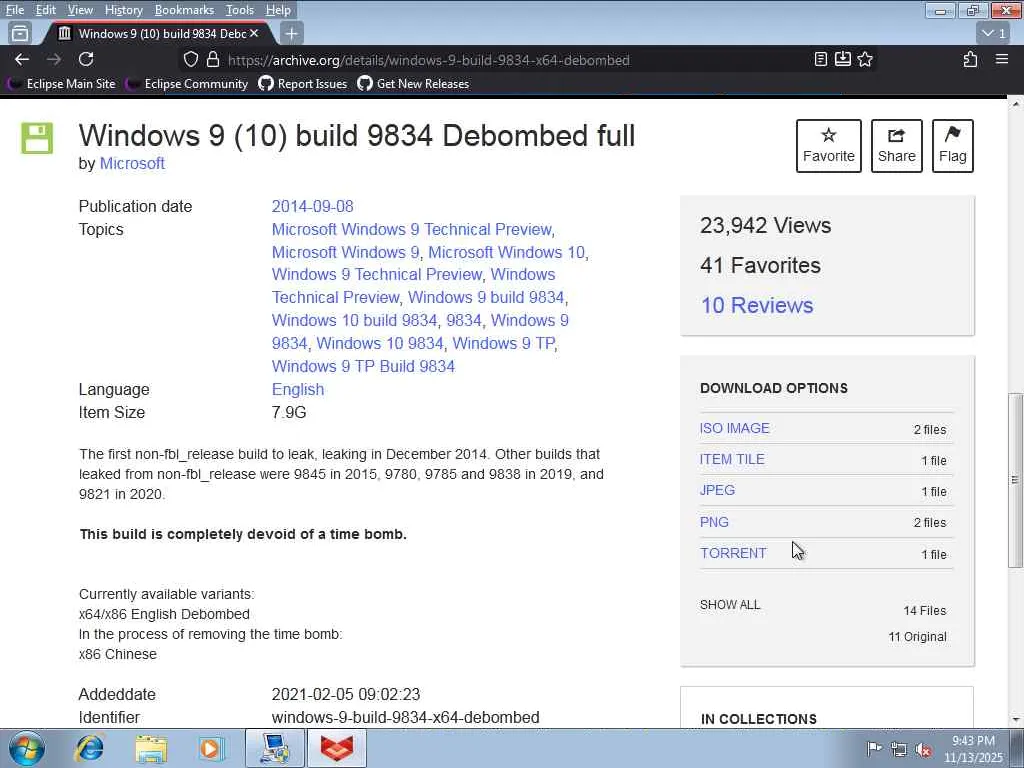Open Get New Releases bookmark
This screenshot has height=768, width=1024.
click(x=413, y=84)
